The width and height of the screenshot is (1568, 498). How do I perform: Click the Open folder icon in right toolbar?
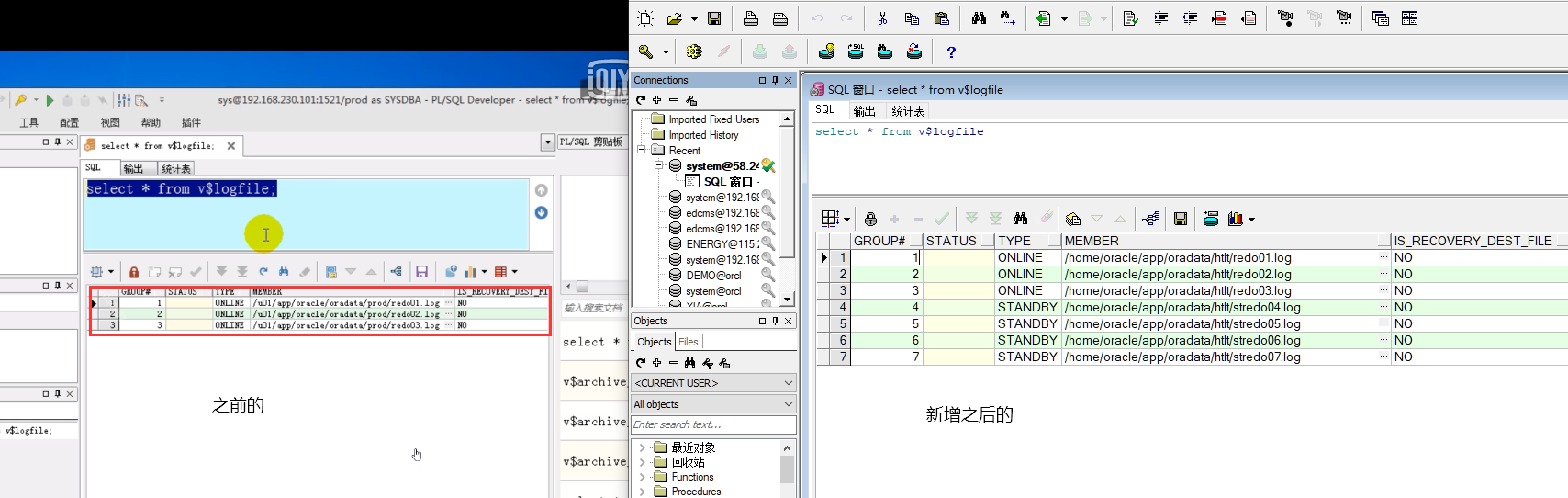[x=675, y=18]
